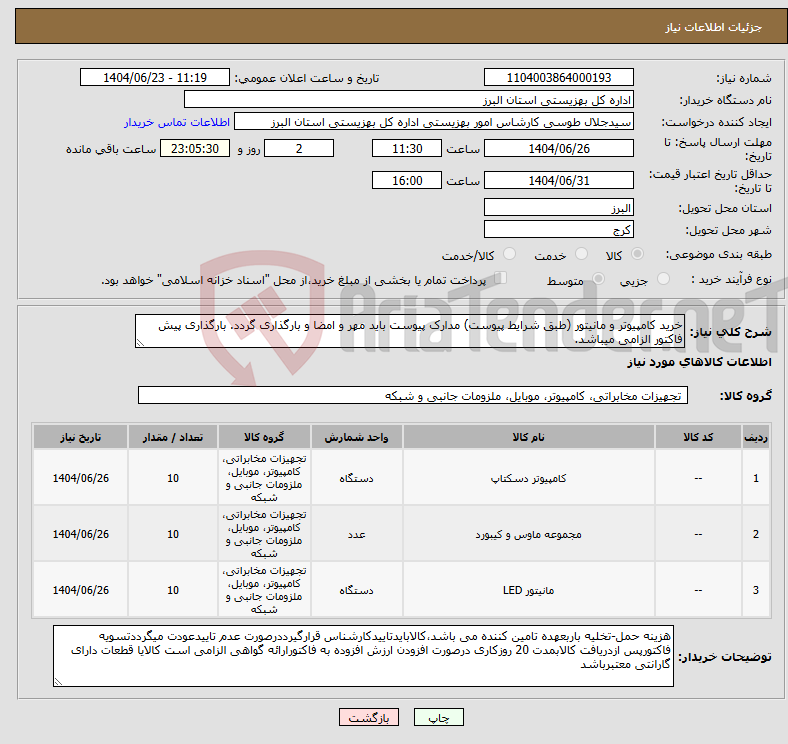Click the response deadline time 11:30 field

pyautogui.click(x=407, y=148)
